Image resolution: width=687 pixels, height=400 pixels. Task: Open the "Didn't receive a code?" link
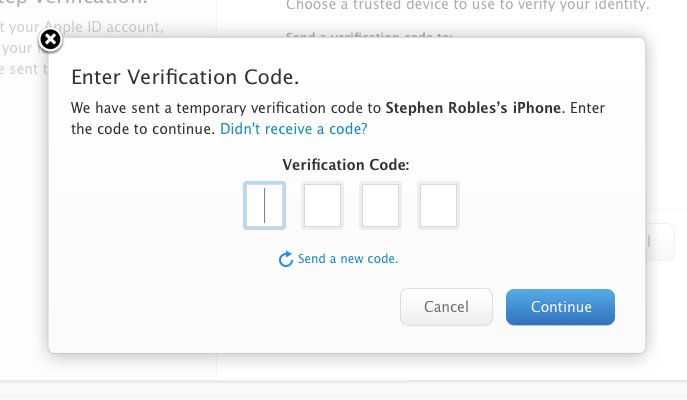pos(294,129)
